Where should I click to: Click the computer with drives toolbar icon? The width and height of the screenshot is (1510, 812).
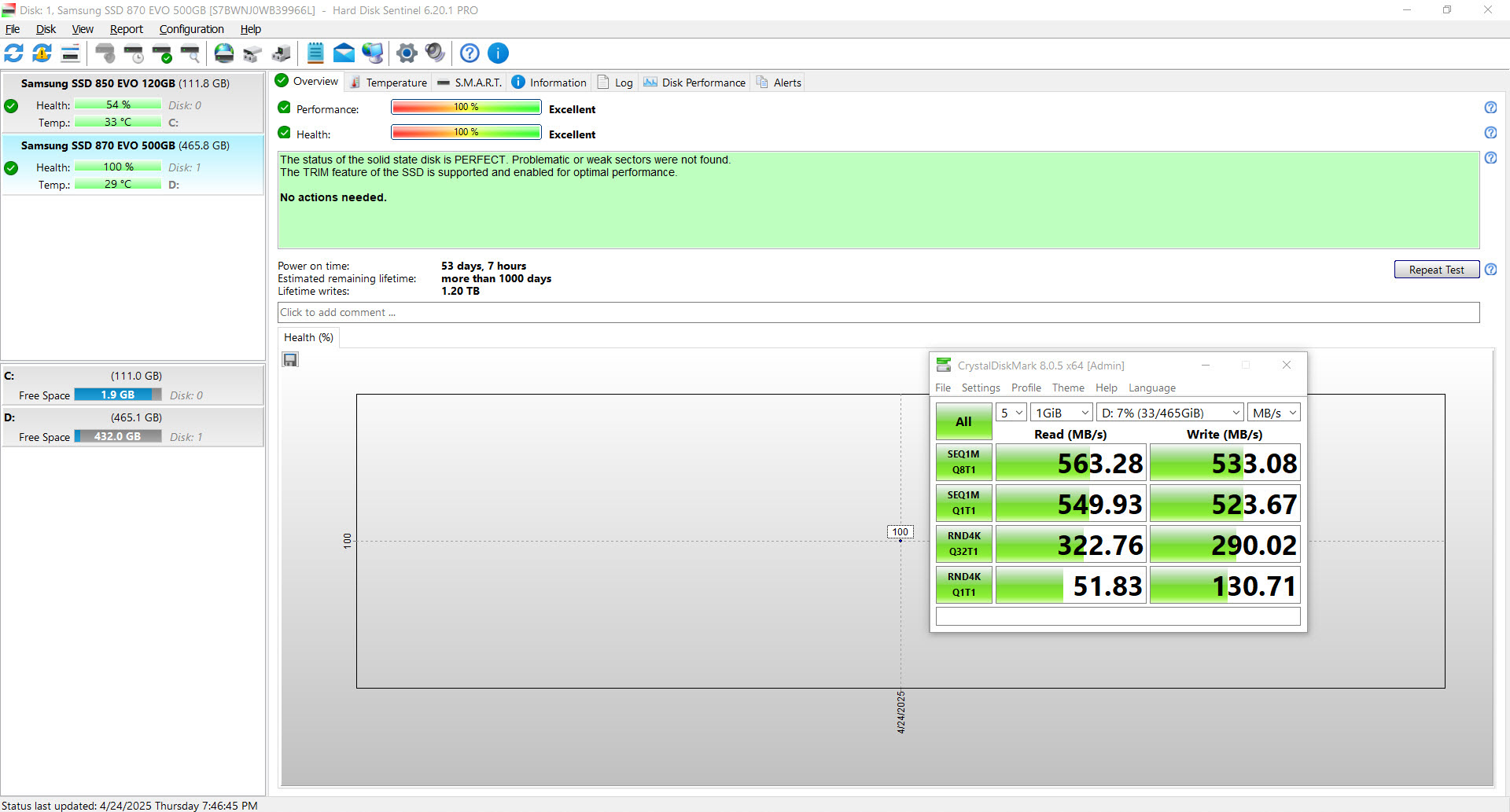click(x=281, y=53)
